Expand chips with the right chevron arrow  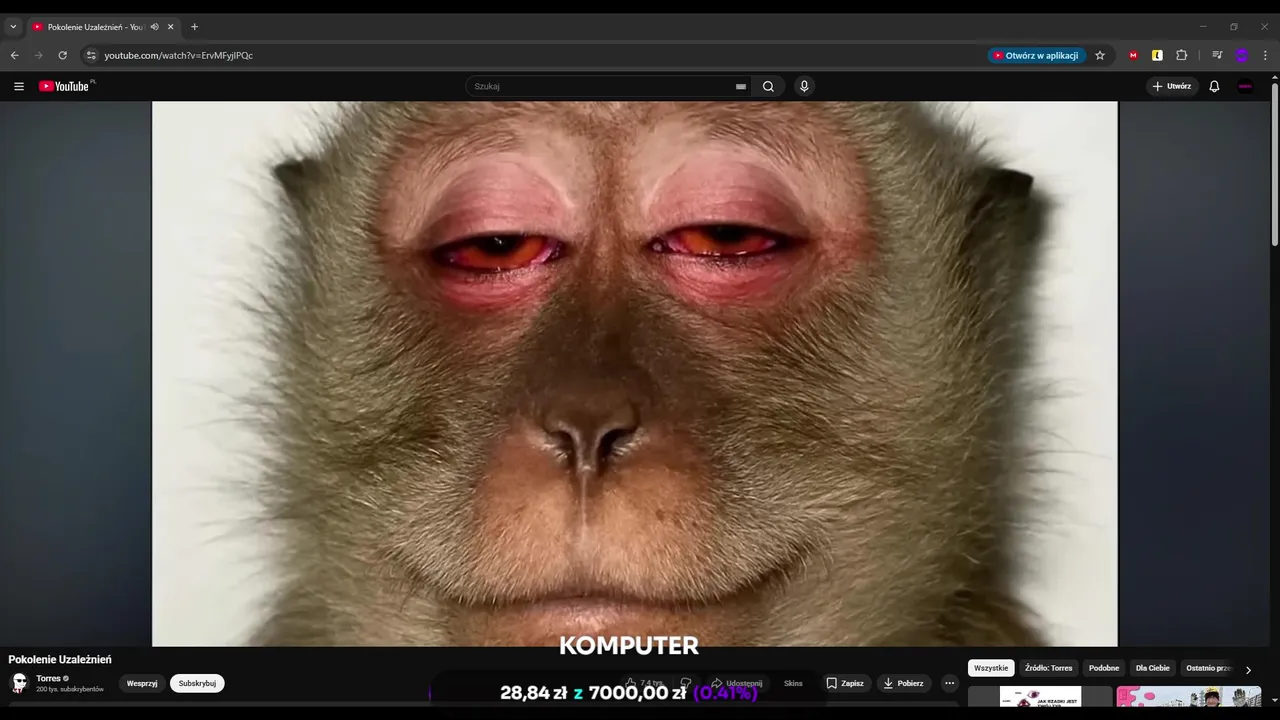tap(1248, 670)
